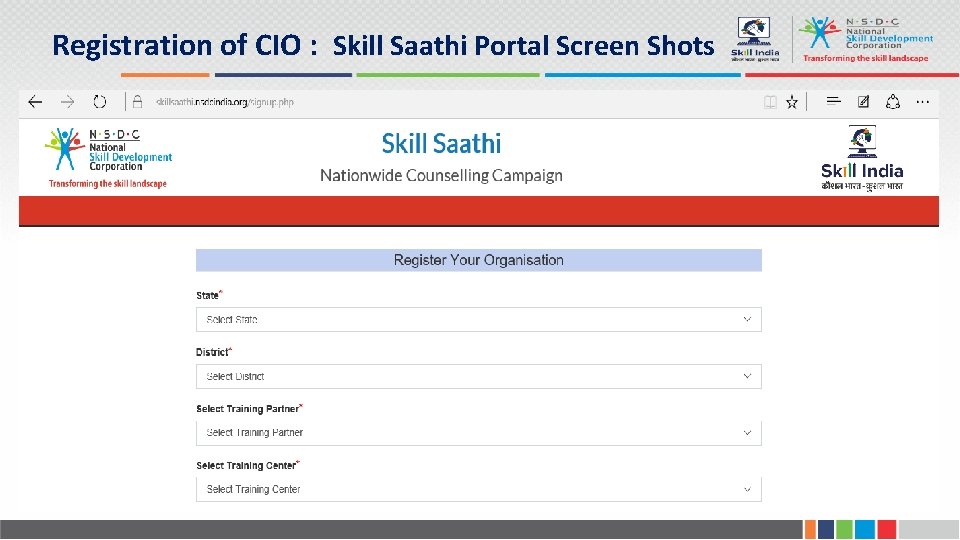
Task: Click the Skill India logo on portal header
Action: click(862, 158)
